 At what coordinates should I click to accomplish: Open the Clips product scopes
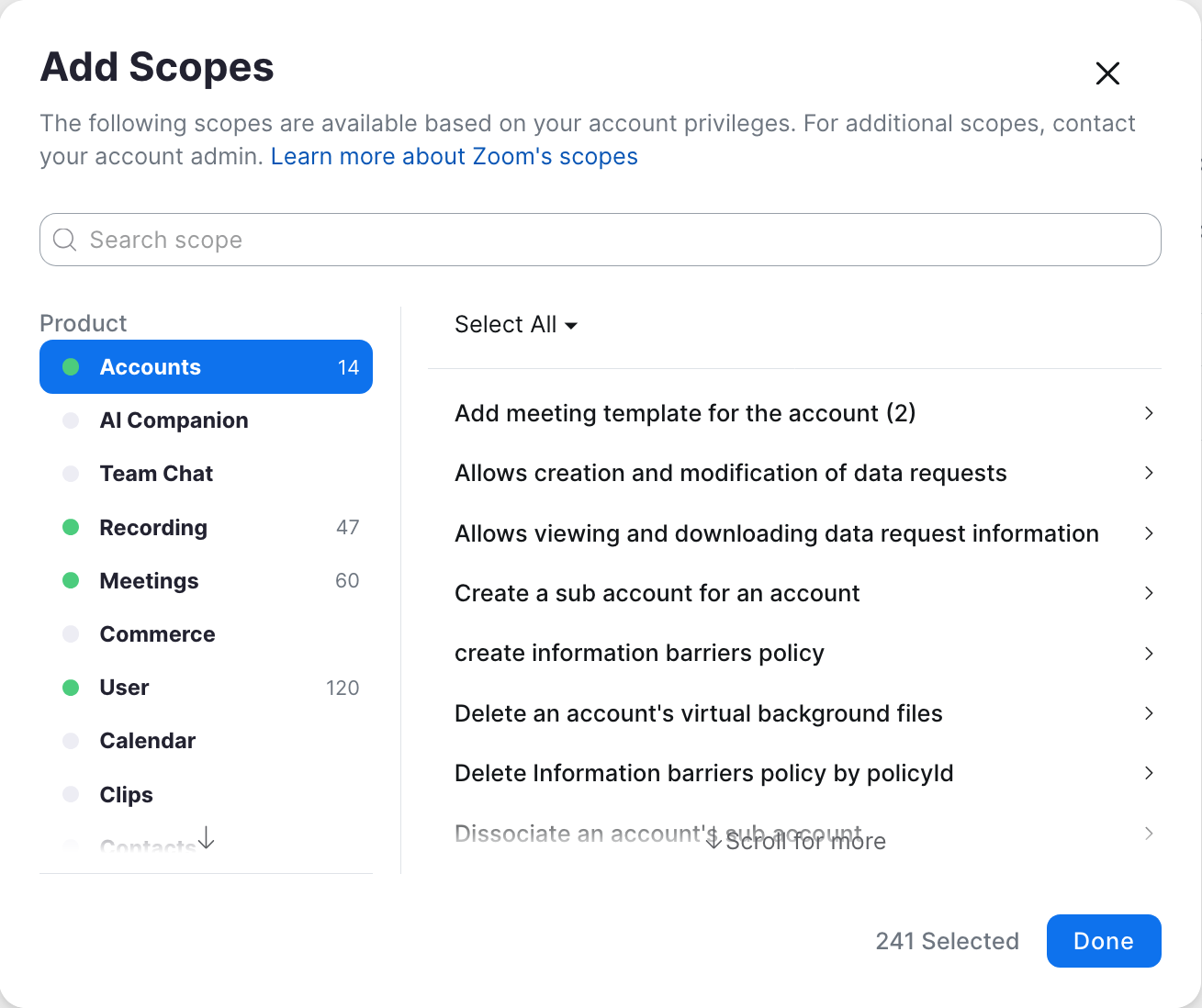[x=127, y=795]
